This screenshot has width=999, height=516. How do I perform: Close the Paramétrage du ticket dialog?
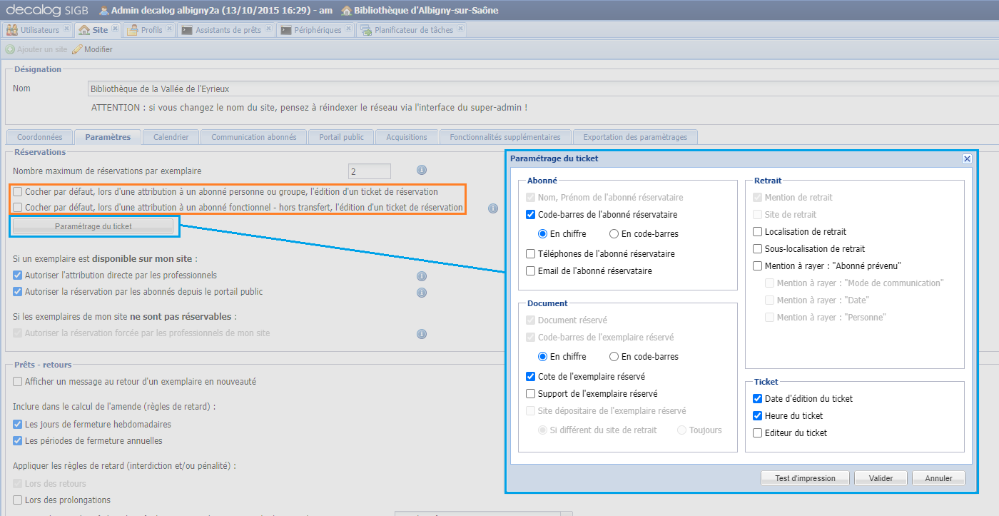tap(967, 159)
